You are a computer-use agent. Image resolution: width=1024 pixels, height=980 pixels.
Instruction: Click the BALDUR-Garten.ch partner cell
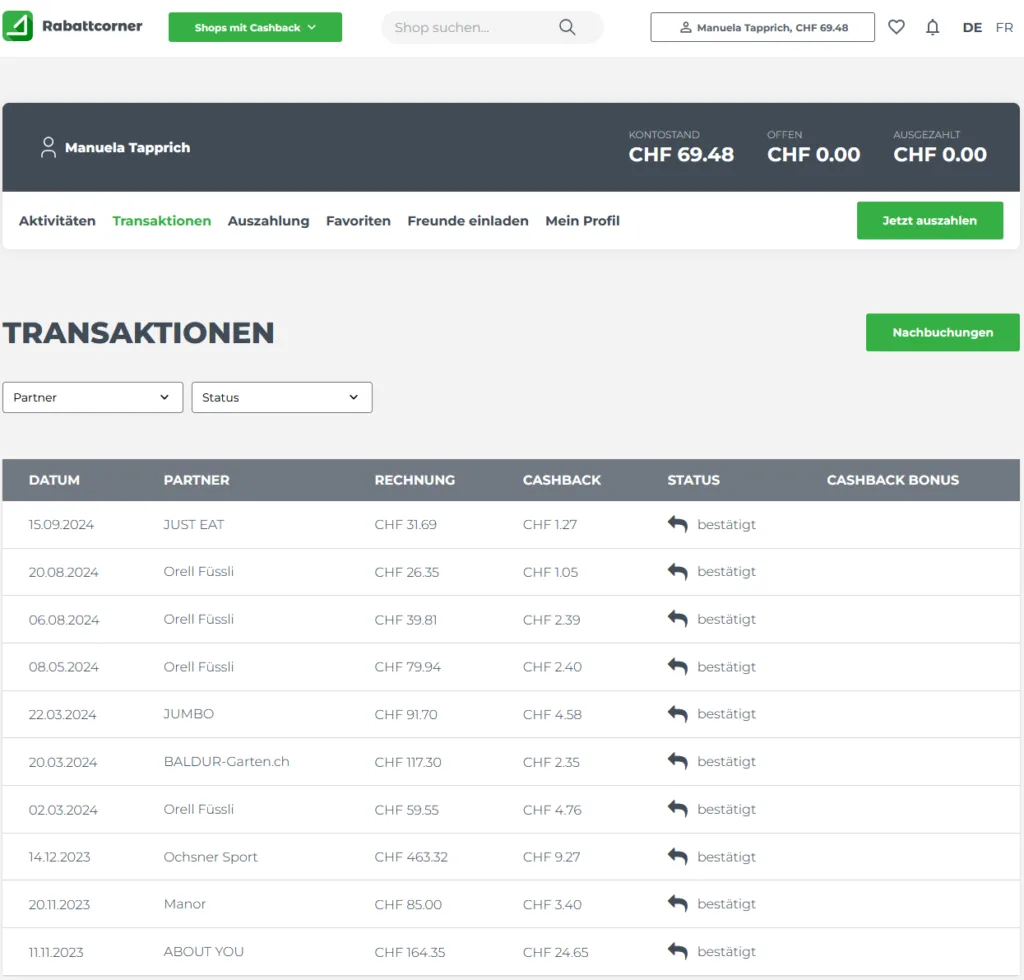point(227,762)
